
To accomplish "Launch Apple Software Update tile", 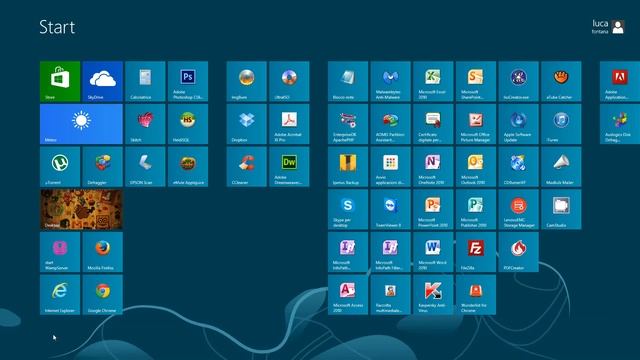I will pos(518,124).
